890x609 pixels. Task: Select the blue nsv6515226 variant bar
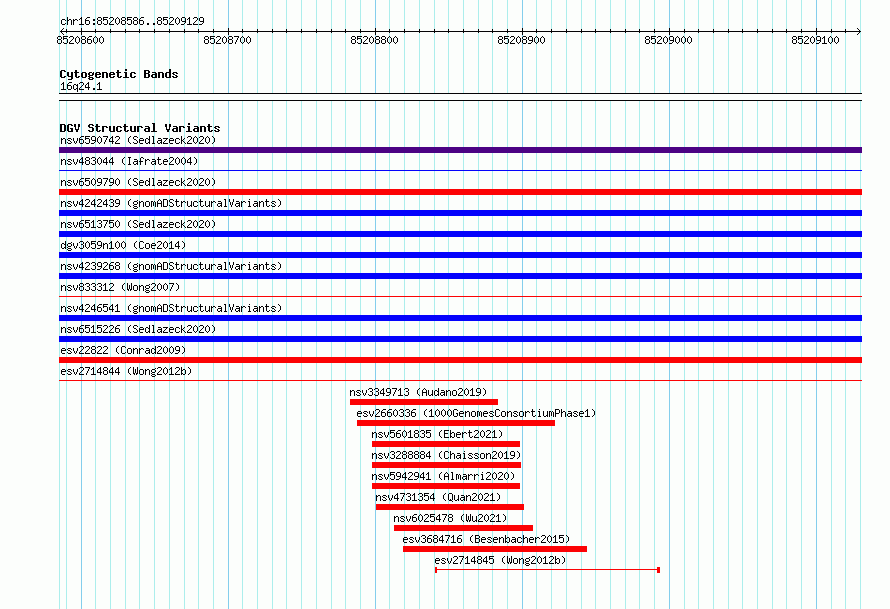coord(460,339)
